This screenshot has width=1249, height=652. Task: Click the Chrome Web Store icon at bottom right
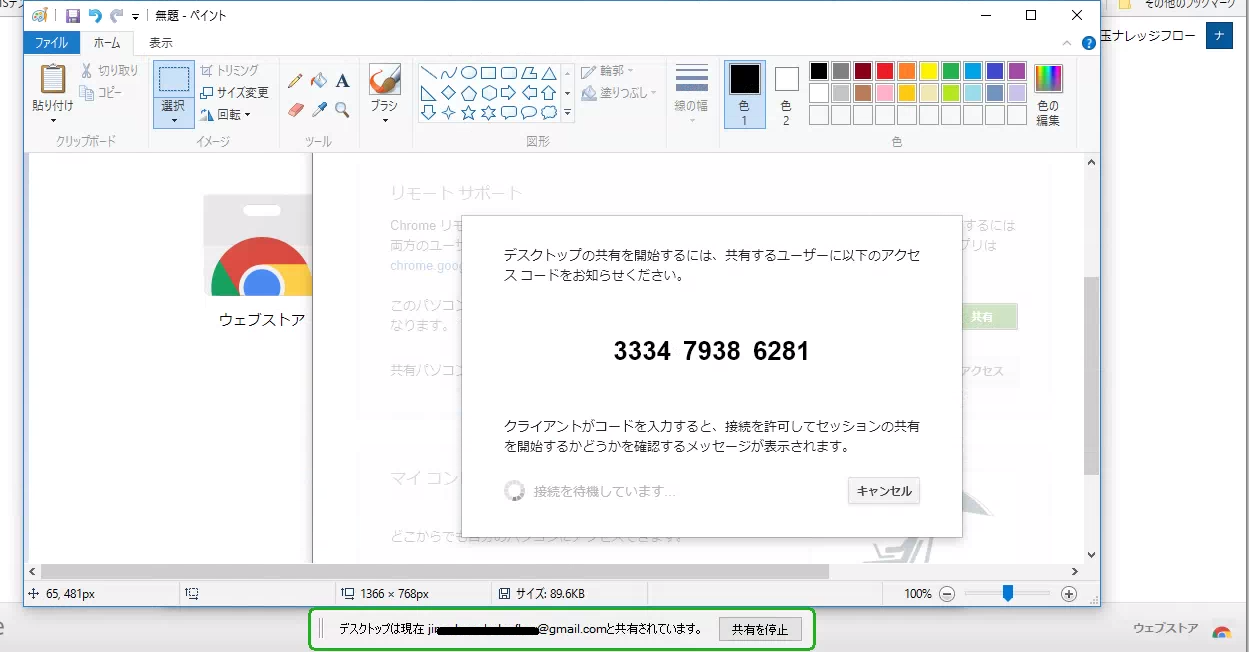(x=1221, y=632)
